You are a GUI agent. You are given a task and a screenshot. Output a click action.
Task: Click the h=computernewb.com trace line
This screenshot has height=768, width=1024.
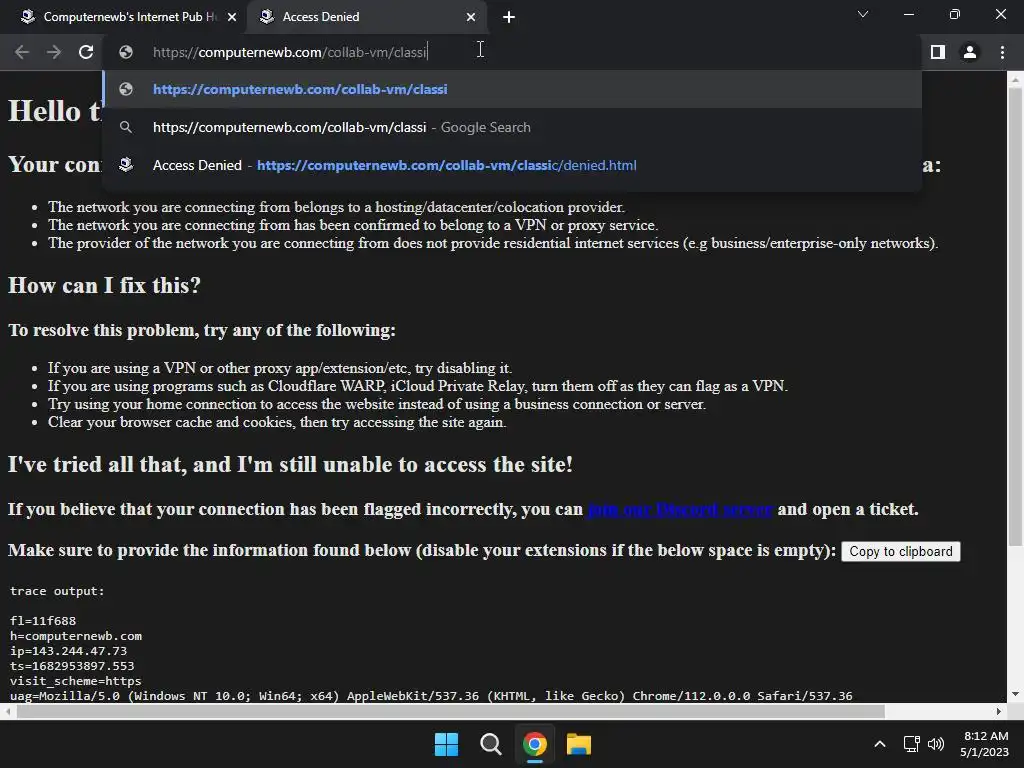click(x=76, y=636)
